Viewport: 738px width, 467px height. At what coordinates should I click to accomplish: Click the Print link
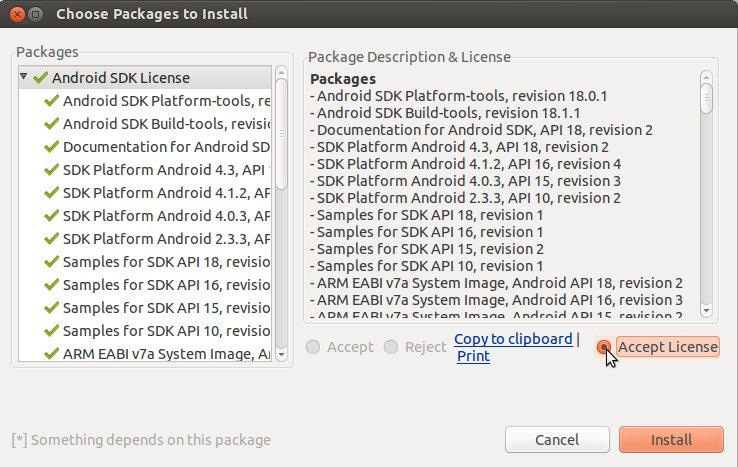pyautogui.click(x=473, y=356)
